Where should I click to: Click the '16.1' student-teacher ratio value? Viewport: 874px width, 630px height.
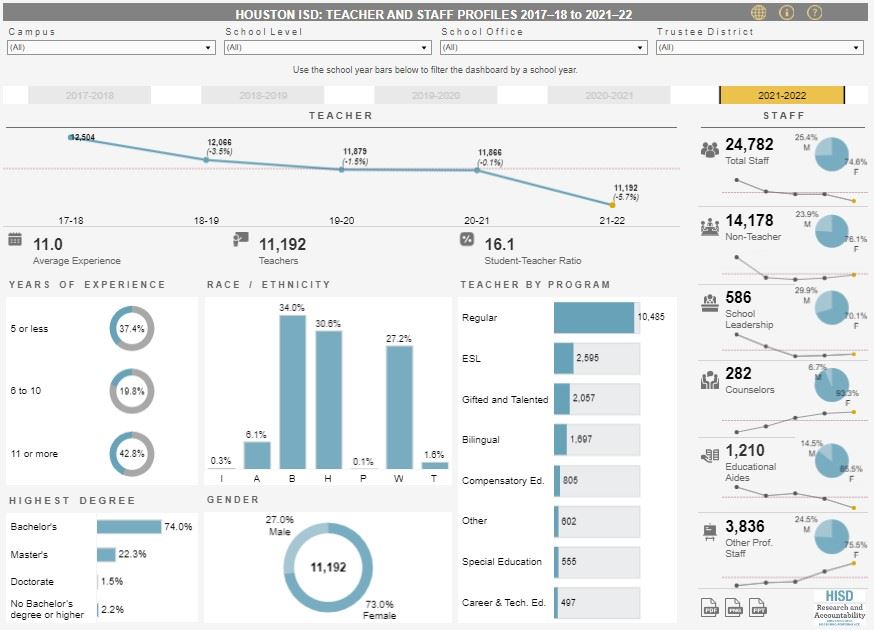tap(499, 244)
